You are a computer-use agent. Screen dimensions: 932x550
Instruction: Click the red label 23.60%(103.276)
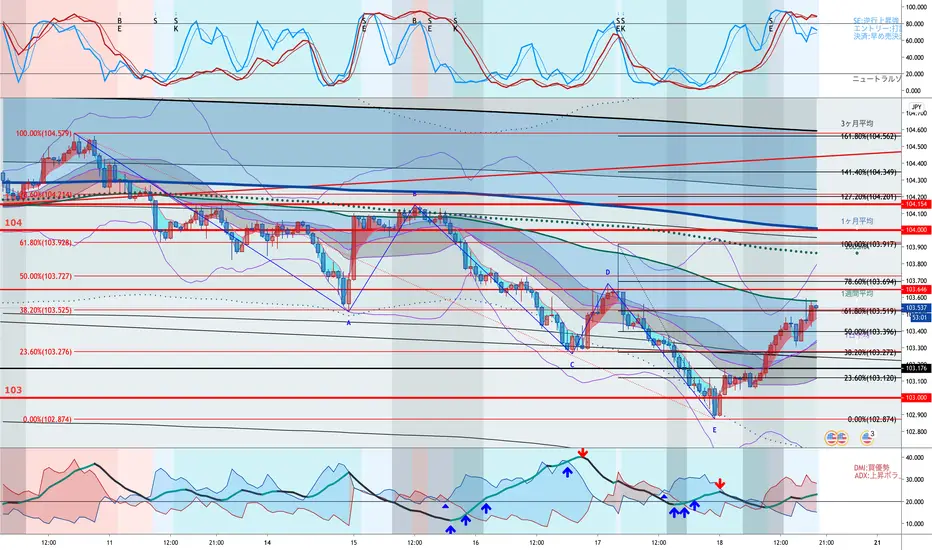click(x=46, y=352)
